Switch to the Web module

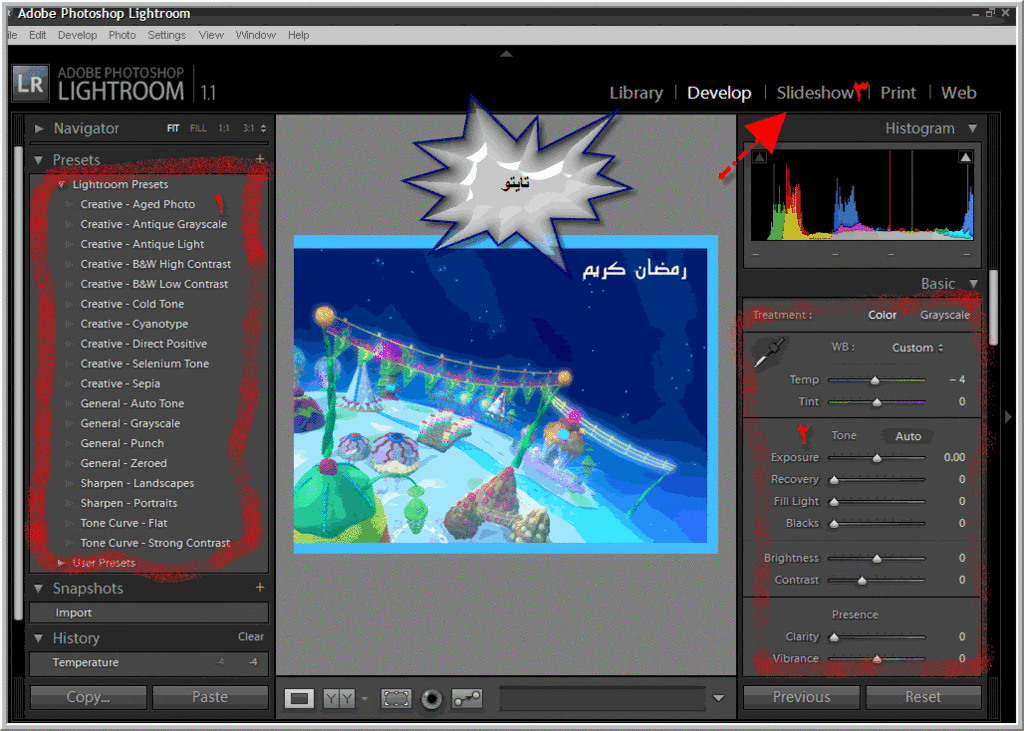pyautogui.click(x=958, y=93)
